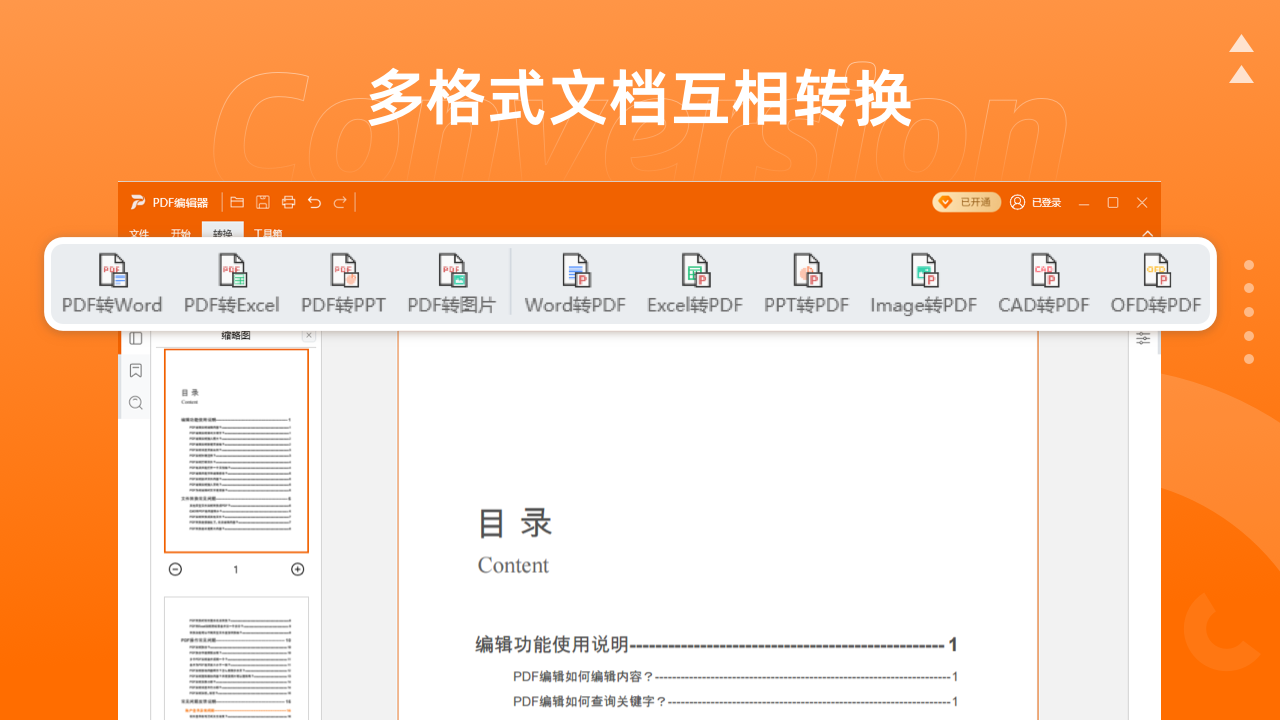Click the undo arrow icon
1280x720 pixels.
click(314, 202)
